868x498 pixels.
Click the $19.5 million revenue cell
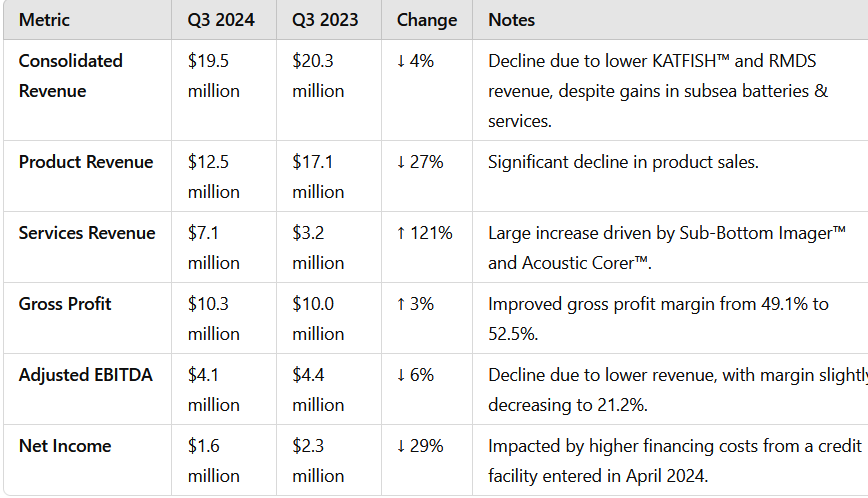coord(214,76)
